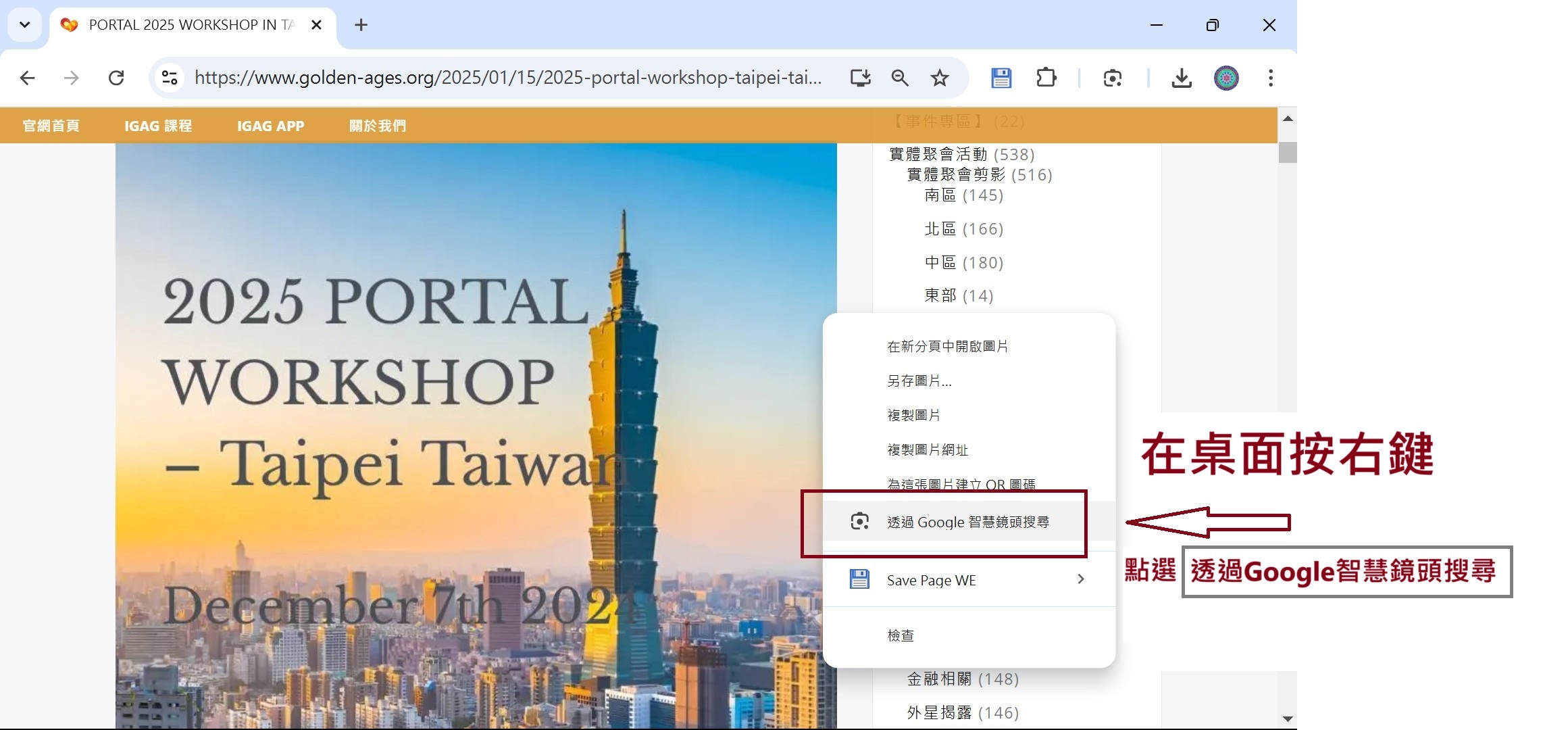Viewport: 1568px width, 730px height.
Task: Open IGAG 課程 in the site navigation
Action: pos(158,126)
